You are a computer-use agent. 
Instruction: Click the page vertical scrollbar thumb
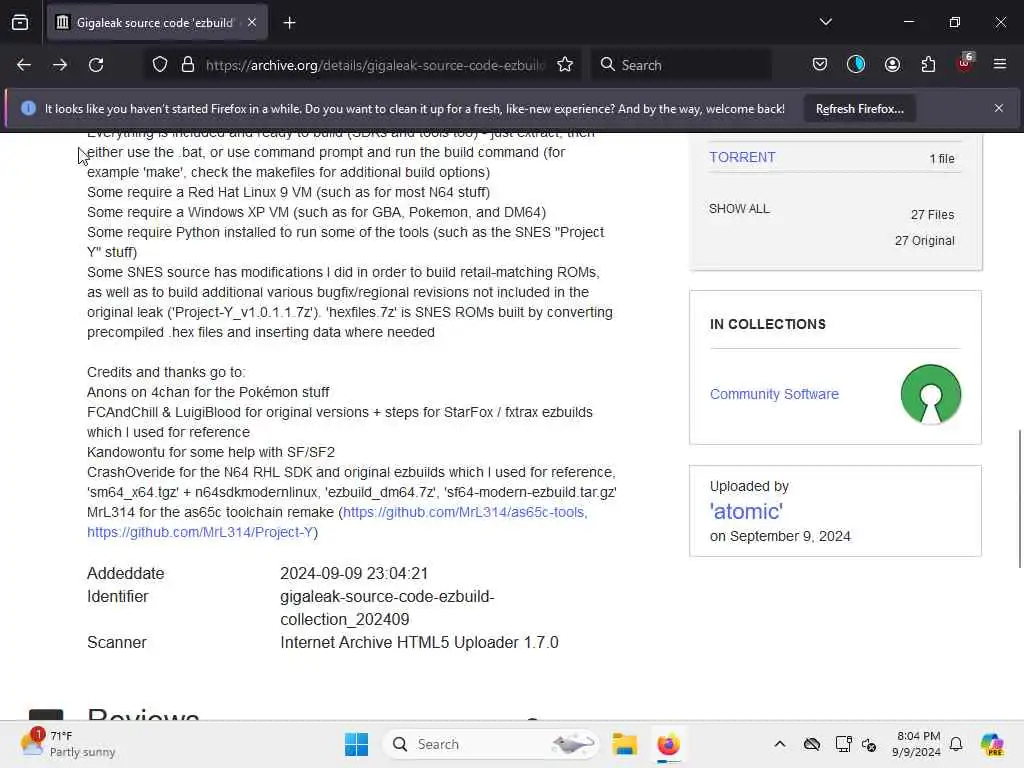(1019, 499)
